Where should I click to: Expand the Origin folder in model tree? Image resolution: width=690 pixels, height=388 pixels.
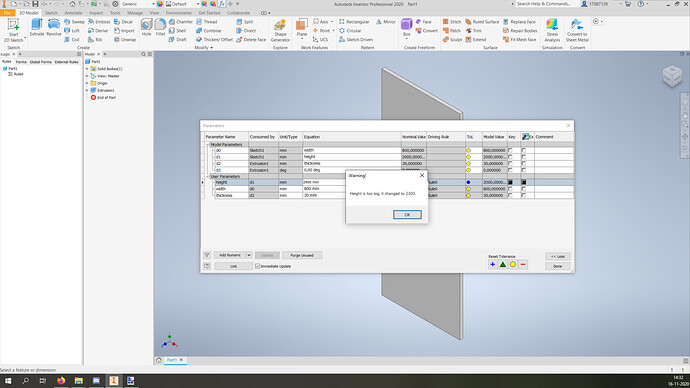click(x=87, y=83)
